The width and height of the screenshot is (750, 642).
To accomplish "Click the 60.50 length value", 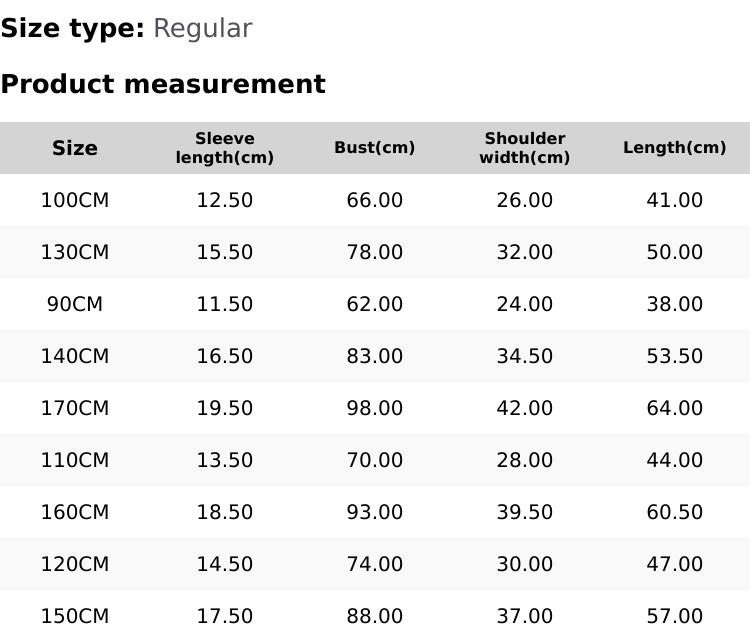I will coord(675,512).
